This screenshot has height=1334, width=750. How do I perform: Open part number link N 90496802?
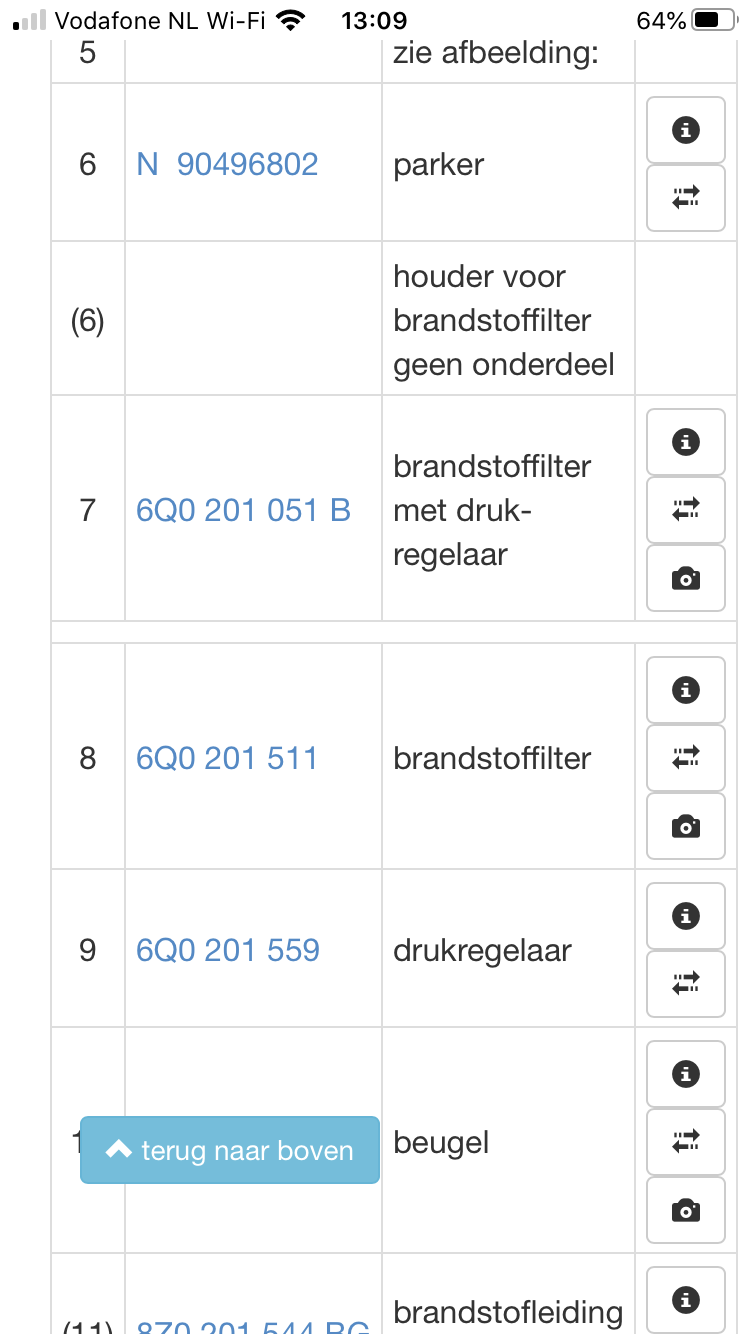(x=227, y=164)
